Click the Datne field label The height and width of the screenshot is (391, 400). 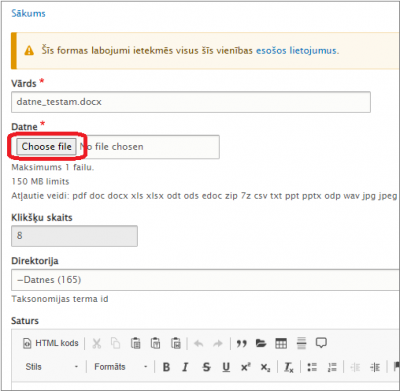point(24,127)
